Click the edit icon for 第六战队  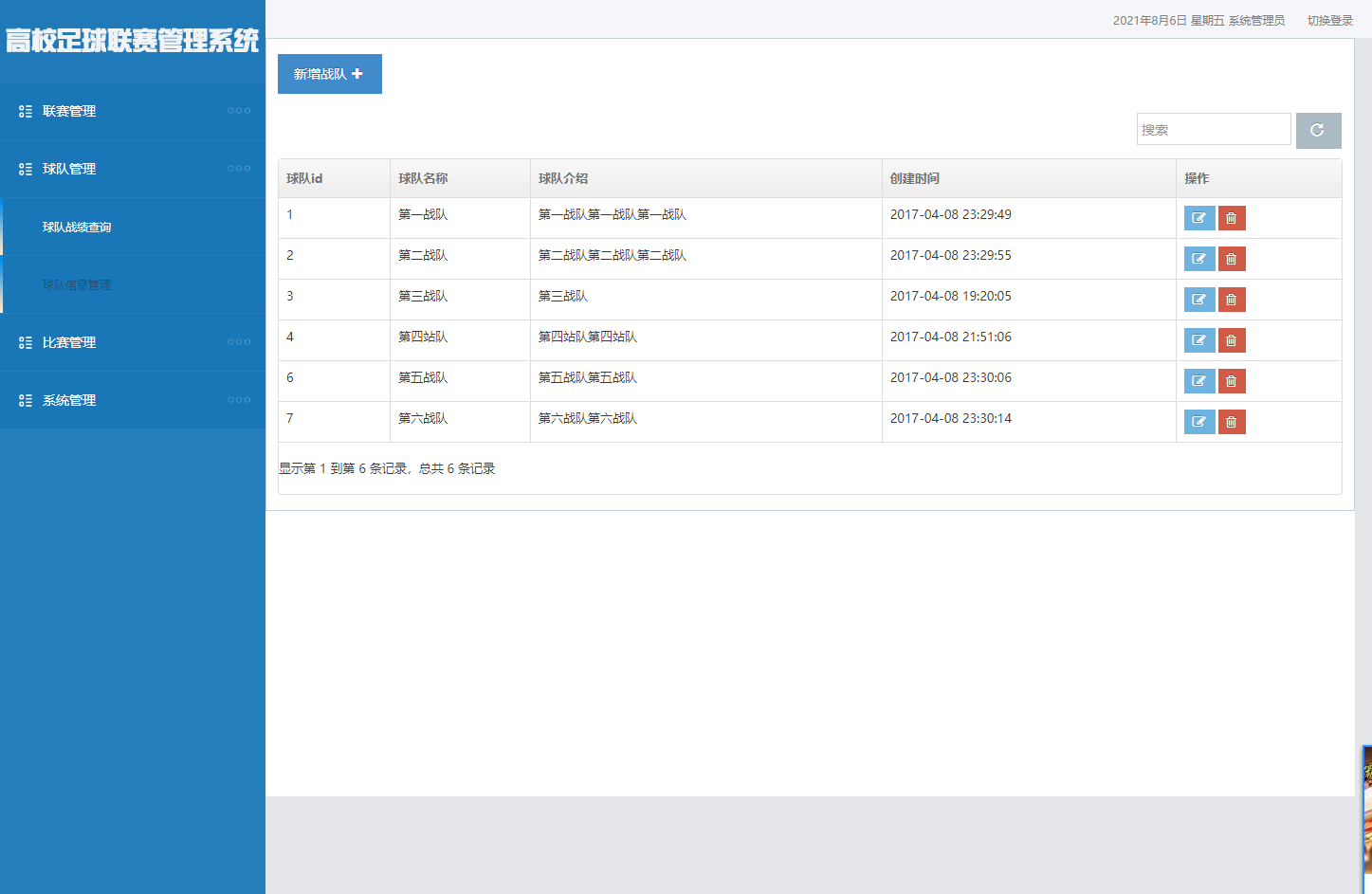click(1198, 422)
